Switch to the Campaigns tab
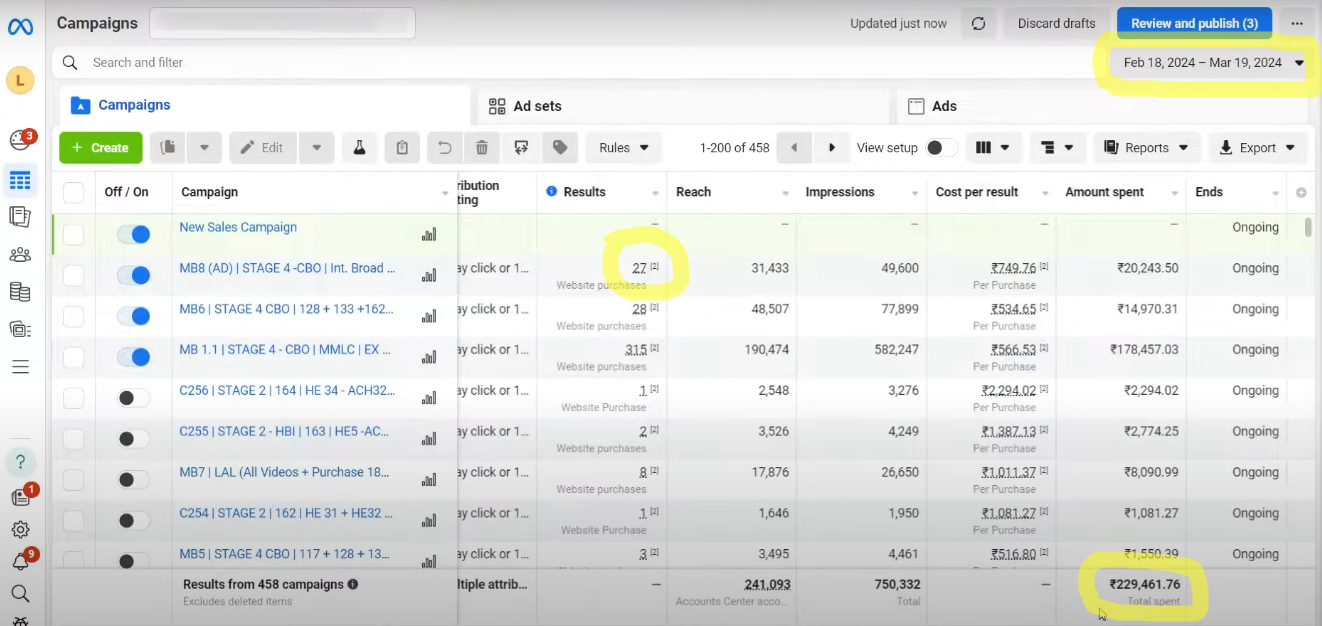The width and height of the screenshot is (1322, 626). 265,106
